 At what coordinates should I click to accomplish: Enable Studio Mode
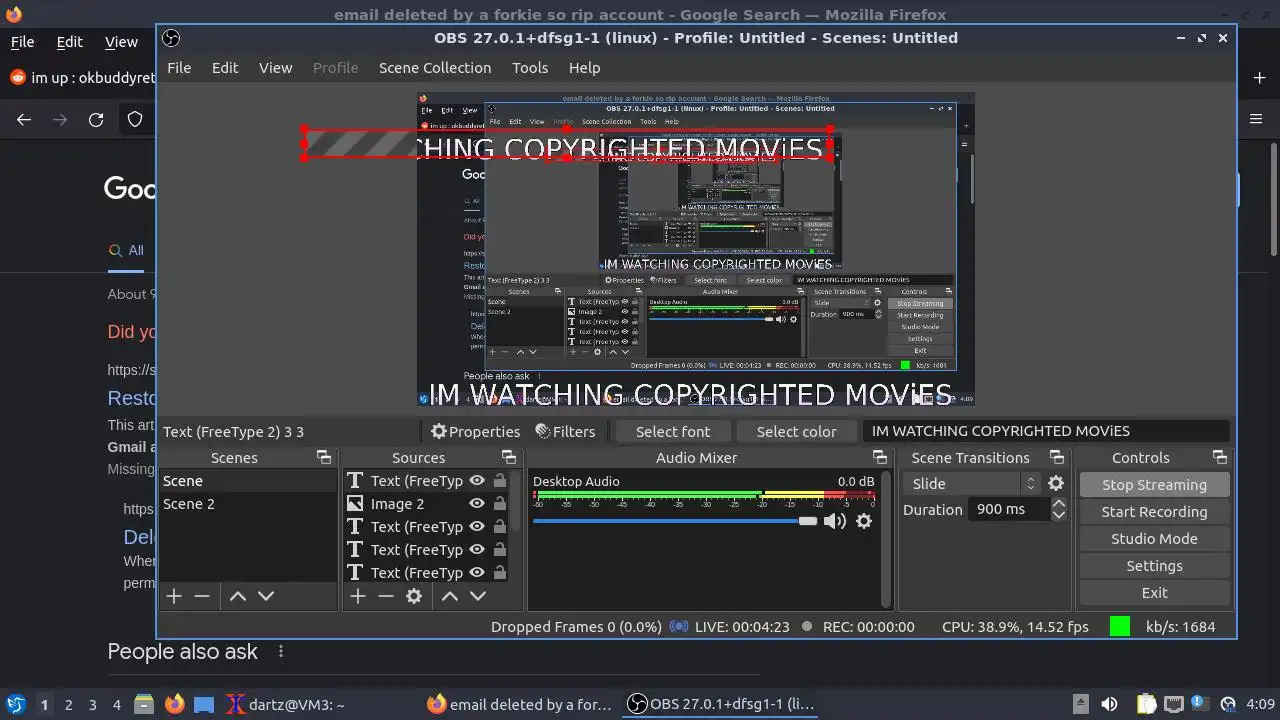[x=1154, y=539]
